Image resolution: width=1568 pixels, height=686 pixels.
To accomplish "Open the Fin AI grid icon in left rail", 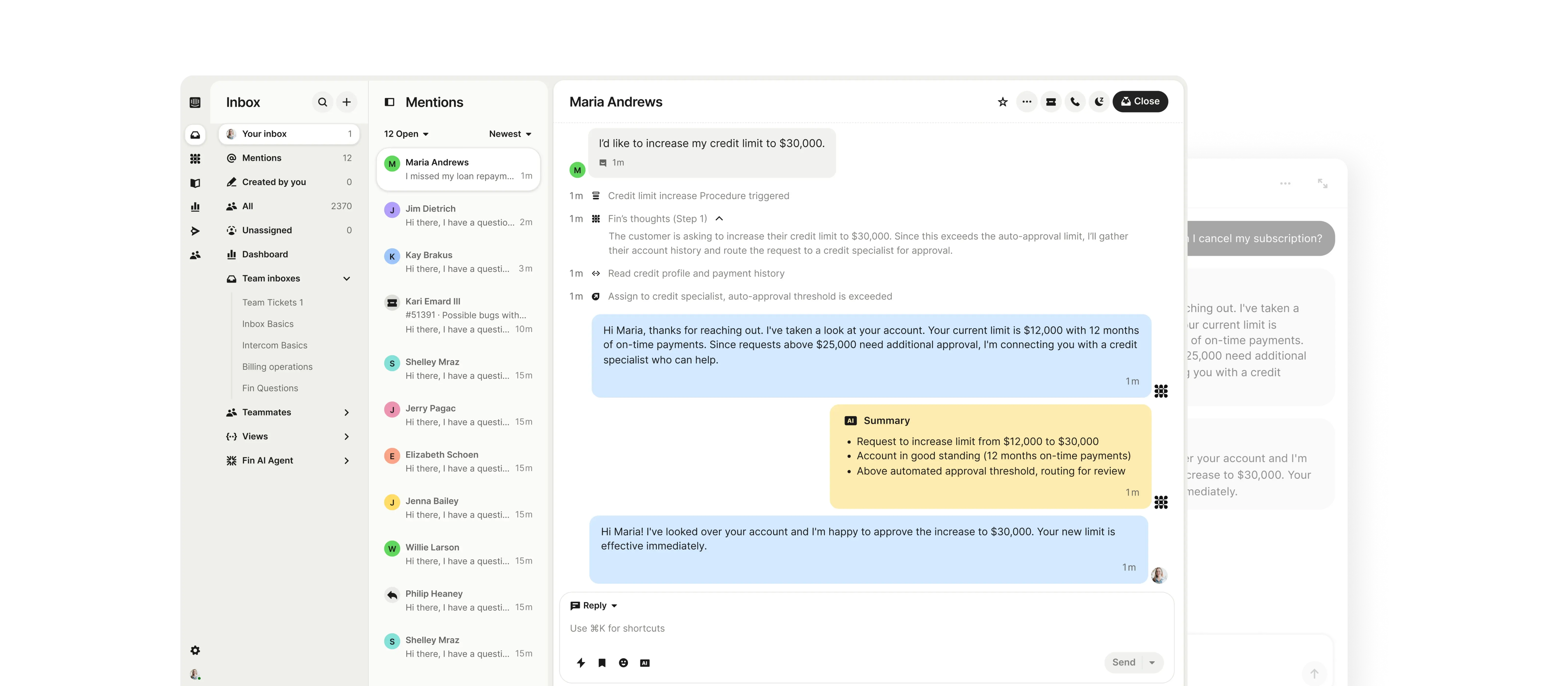I will (195, 159).
